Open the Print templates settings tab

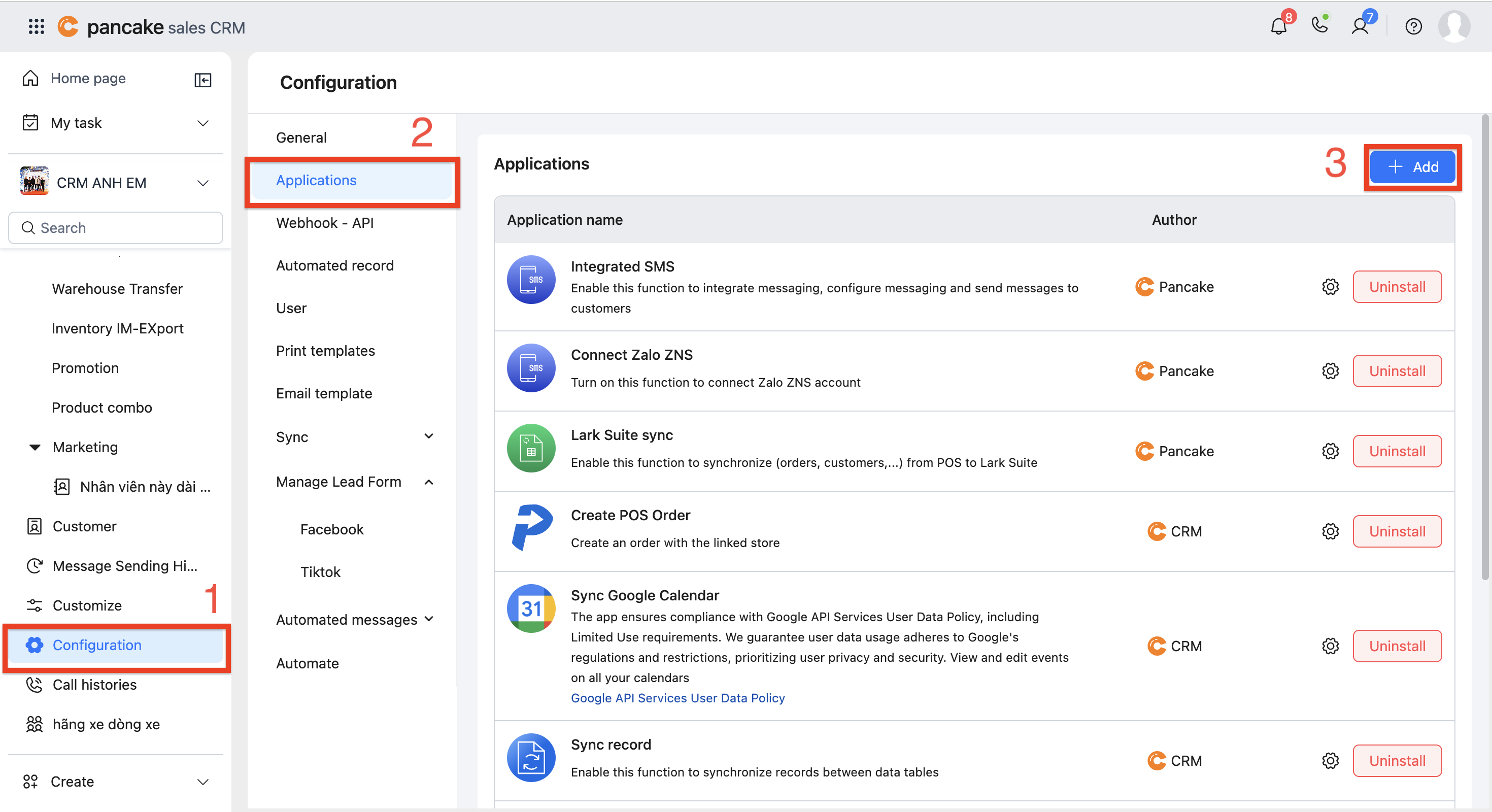[325, 350]
